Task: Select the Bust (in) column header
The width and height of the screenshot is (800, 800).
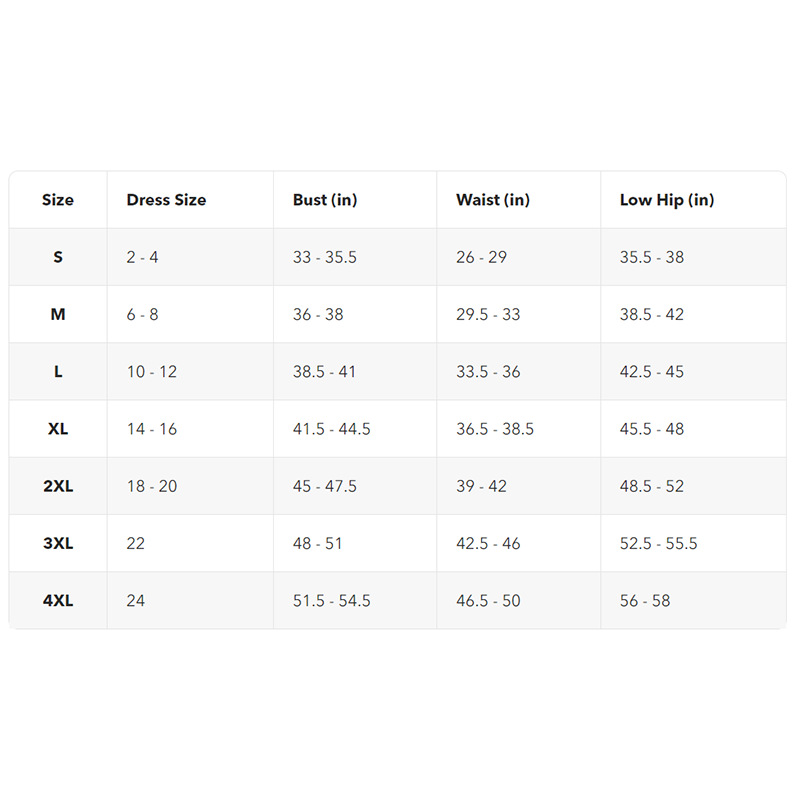Action: (325, 200)
